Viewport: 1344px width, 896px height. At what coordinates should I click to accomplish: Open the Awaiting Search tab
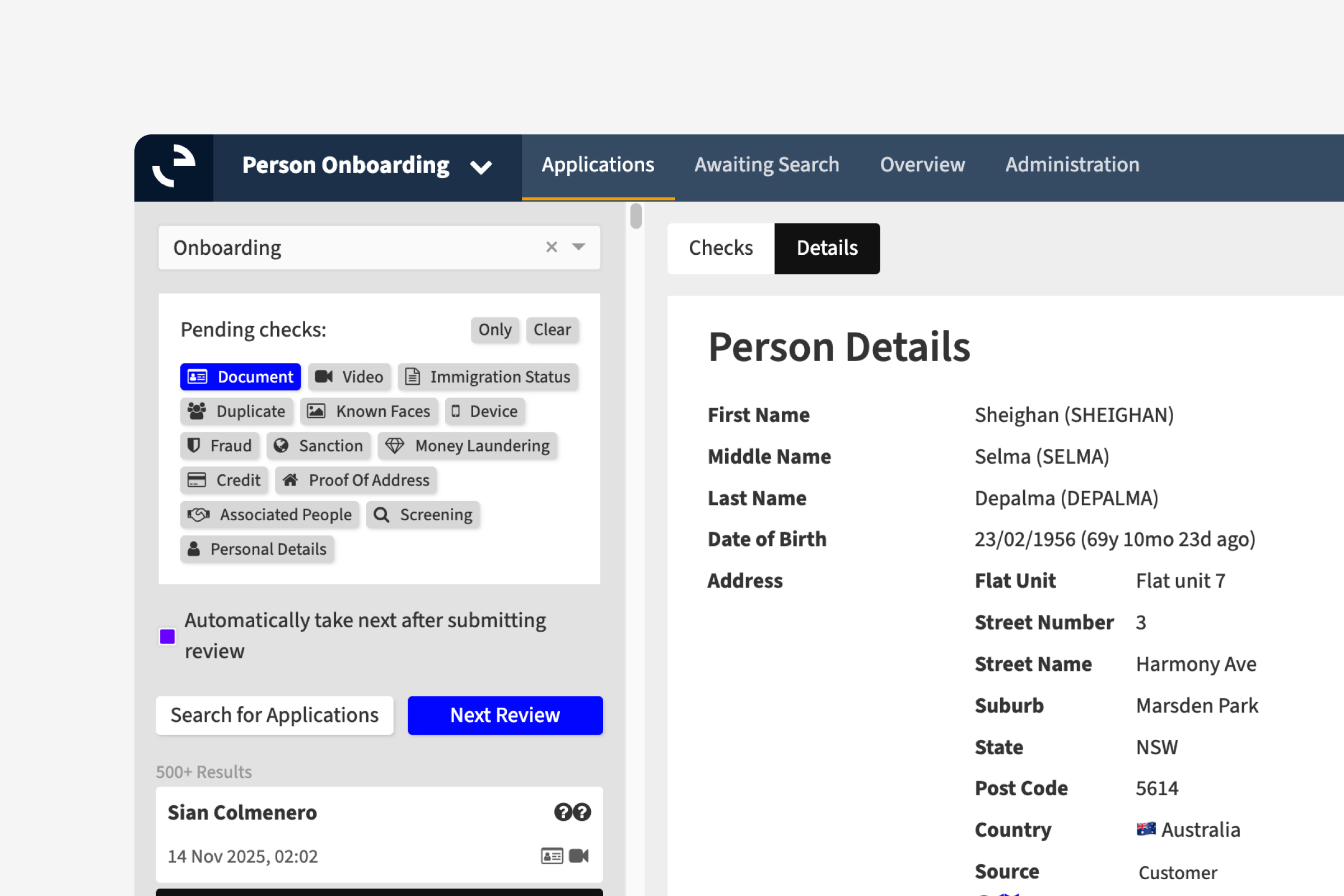coord(766,165)
